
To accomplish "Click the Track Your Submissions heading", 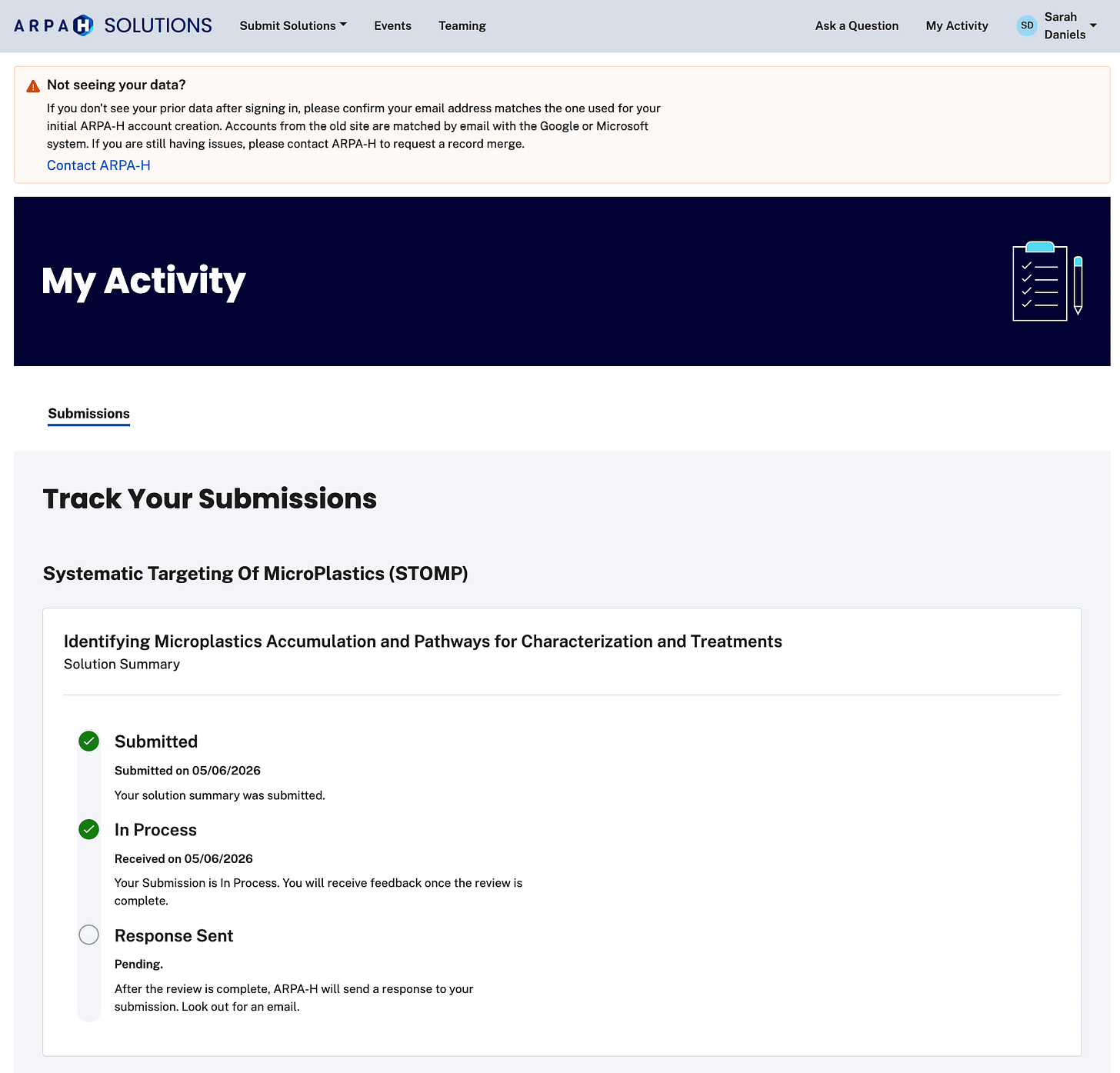I will [210, 498].
